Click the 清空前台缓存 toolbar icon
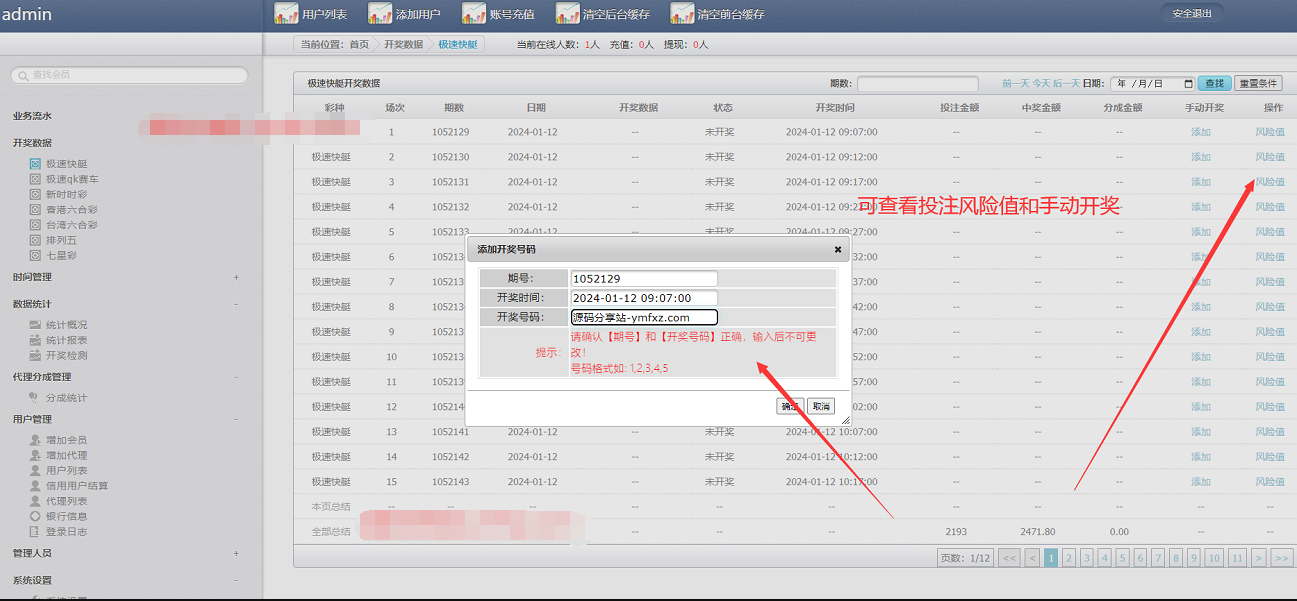The height and width of the screenshot is (601, 1297). click(682, 14)
